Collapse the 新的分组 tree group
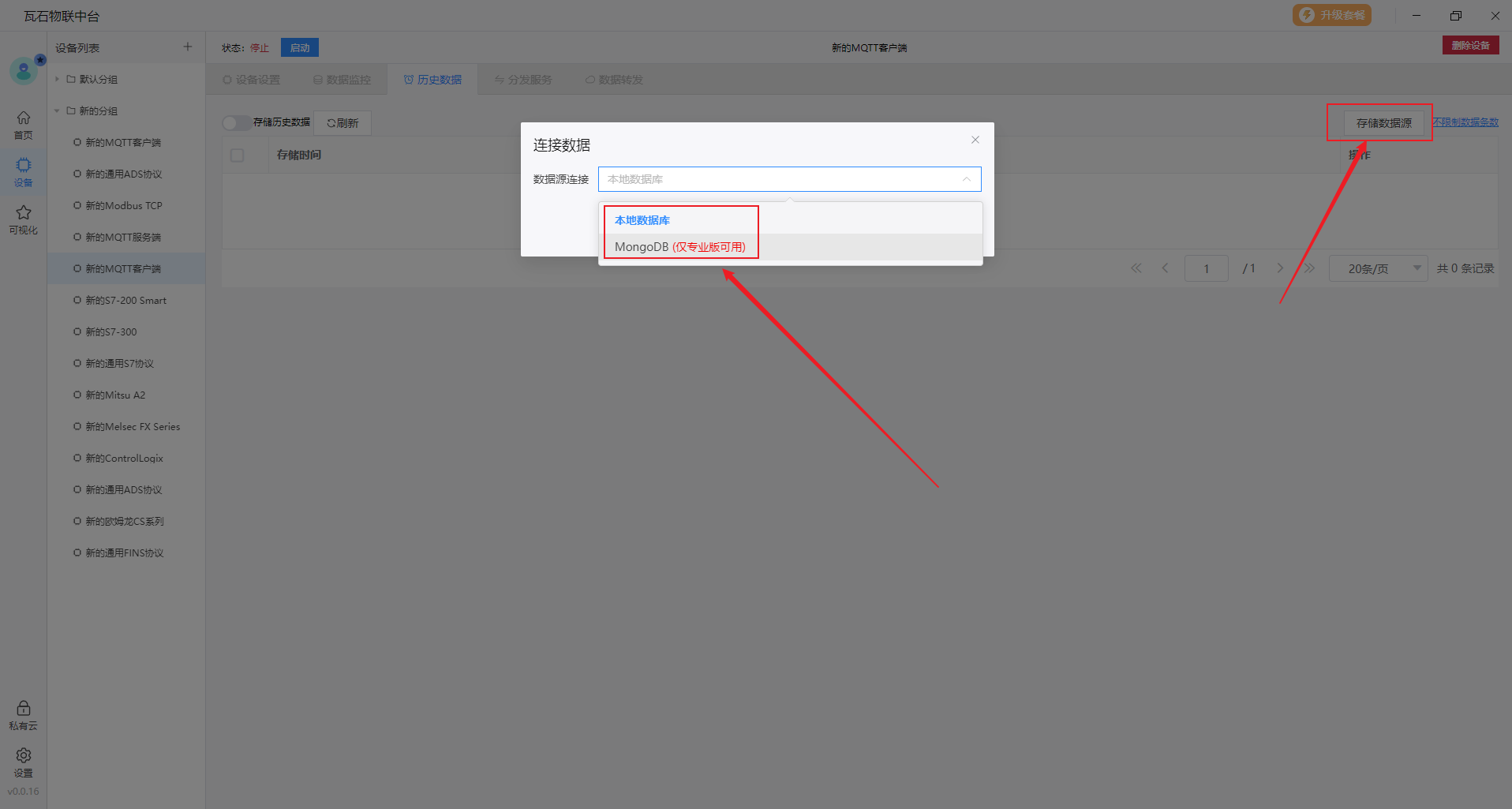The width and height of the screenshot is (1512, 809). (x=58, y=111)
